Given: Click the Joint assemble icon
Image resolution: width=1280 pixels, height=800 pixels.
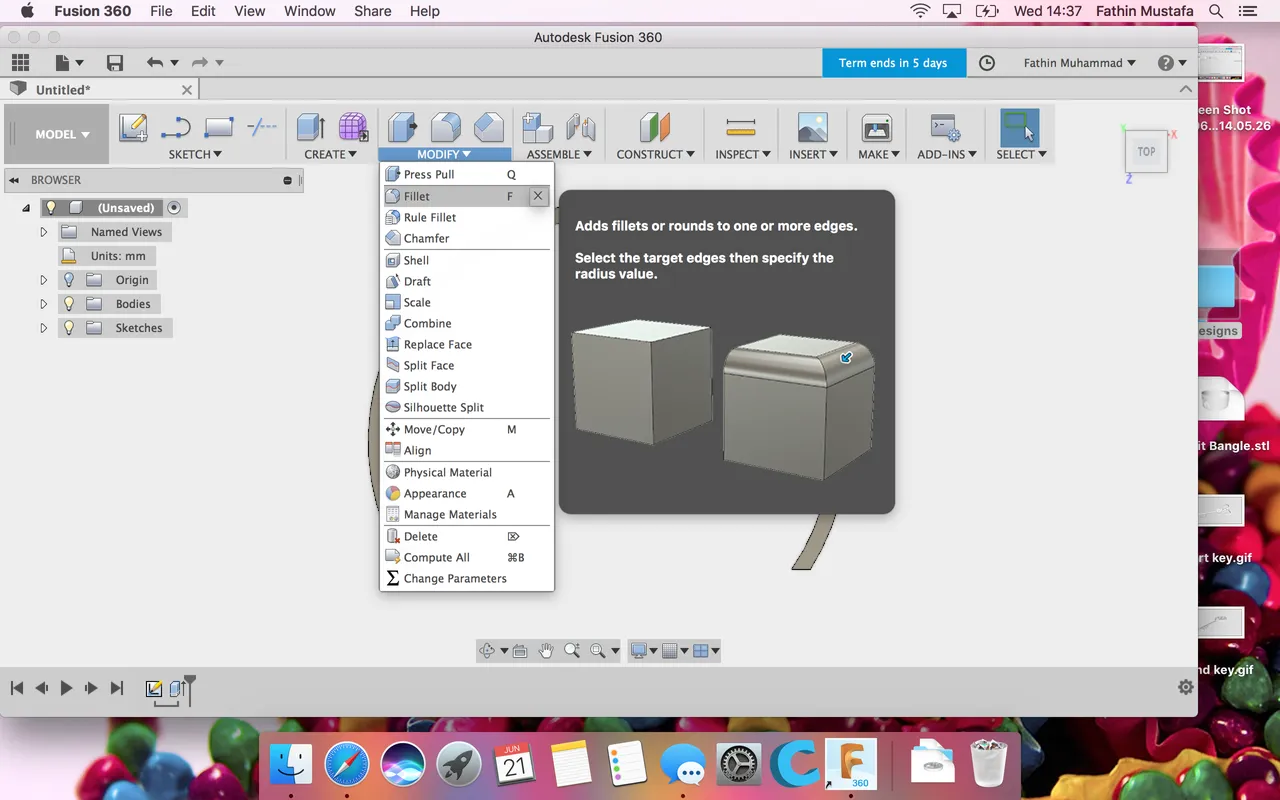Looking at the screenshot, I should pos(580,128).
